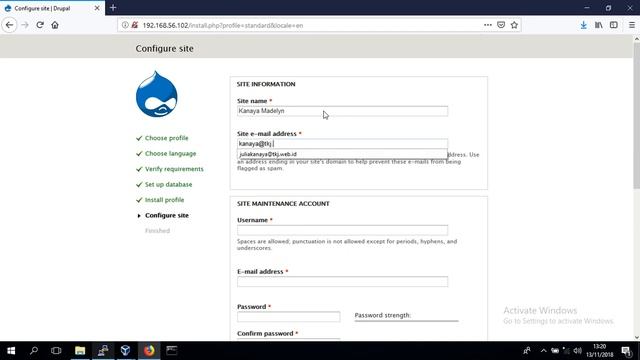The height and width of the screenshot is (360, 640).
Task: Open the notification center icon
Action: (627, 351)
